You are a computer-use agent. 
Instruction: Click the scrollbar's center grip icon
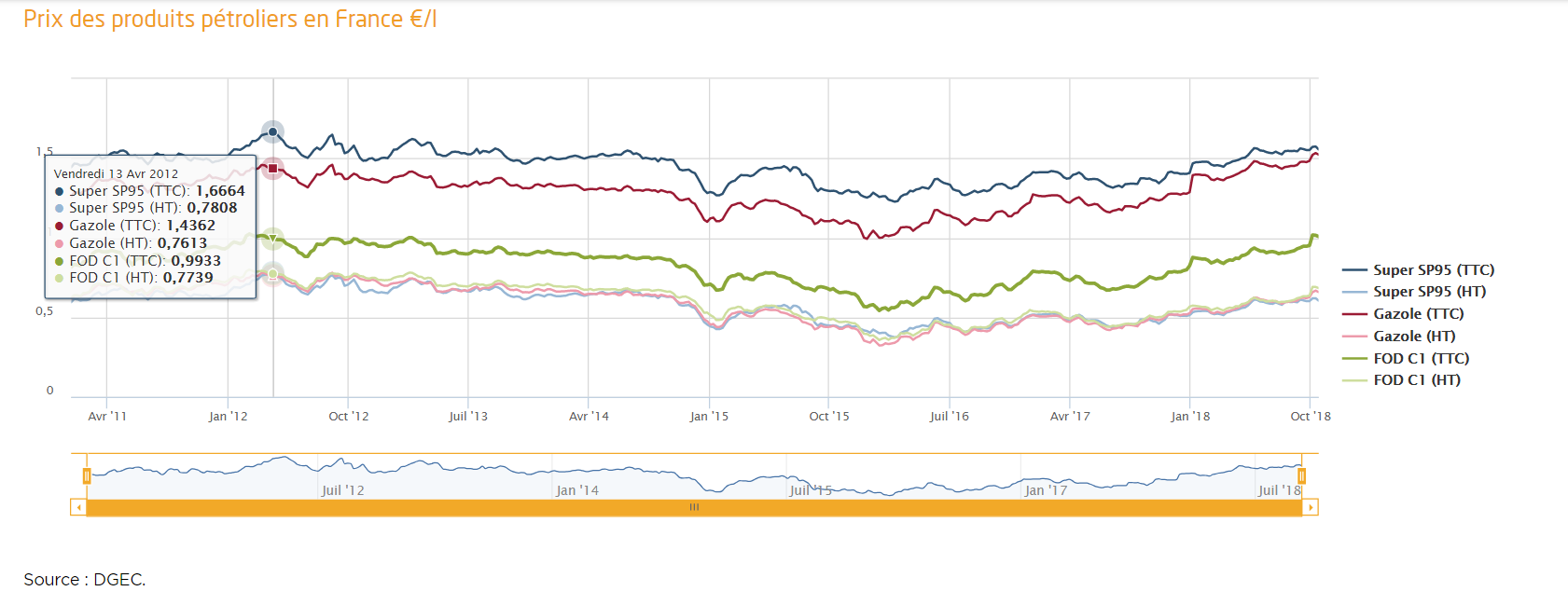click(694, 507)
